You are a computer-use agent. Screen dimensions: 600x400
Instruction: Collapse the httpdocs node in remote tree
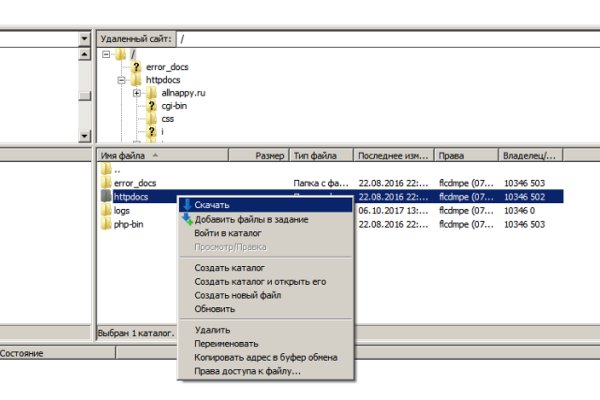[121, 79]
